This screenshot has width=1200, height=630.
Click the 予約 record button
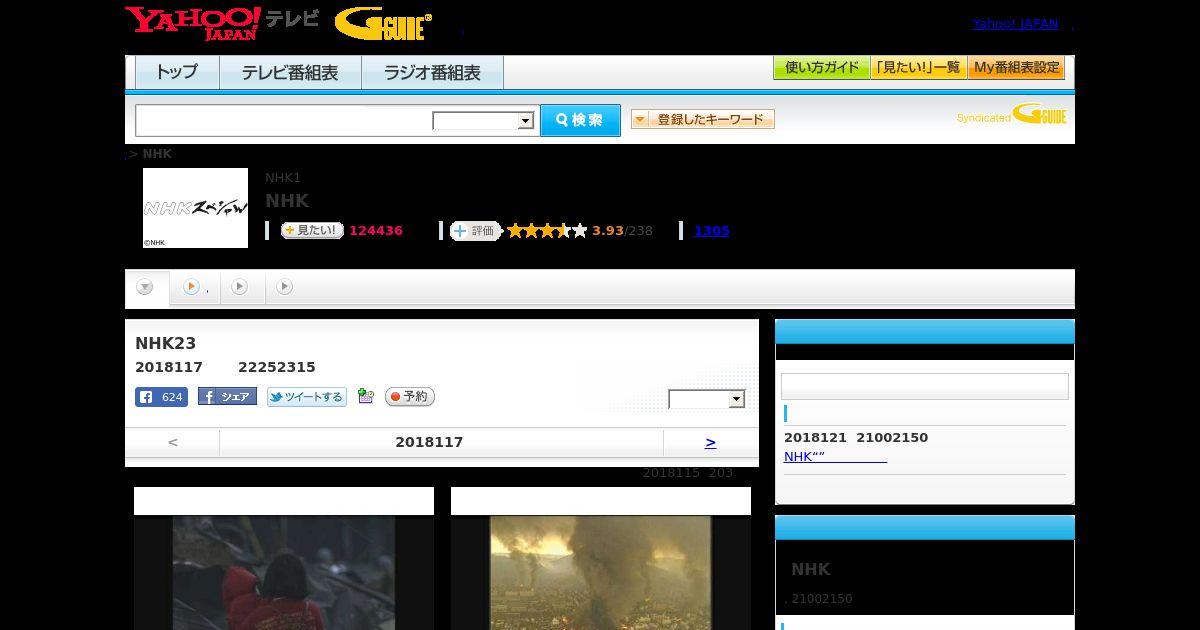click(410, 397)
